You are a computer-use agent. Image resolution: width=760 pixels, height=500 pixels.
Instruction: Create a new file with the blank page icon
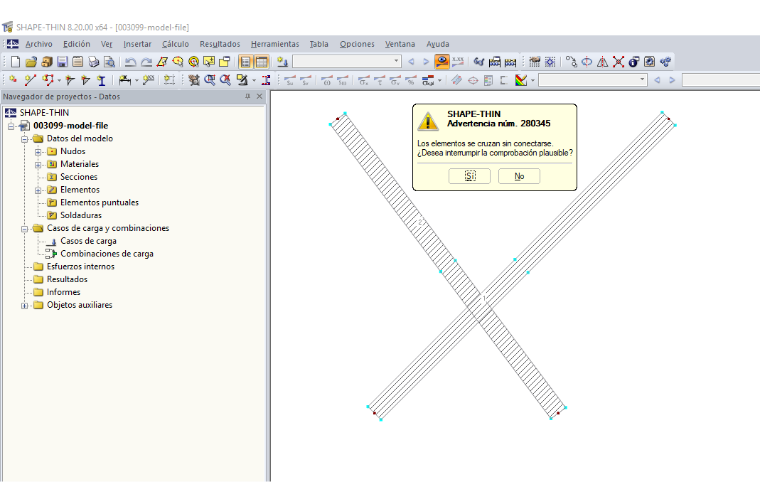point(16,62)
